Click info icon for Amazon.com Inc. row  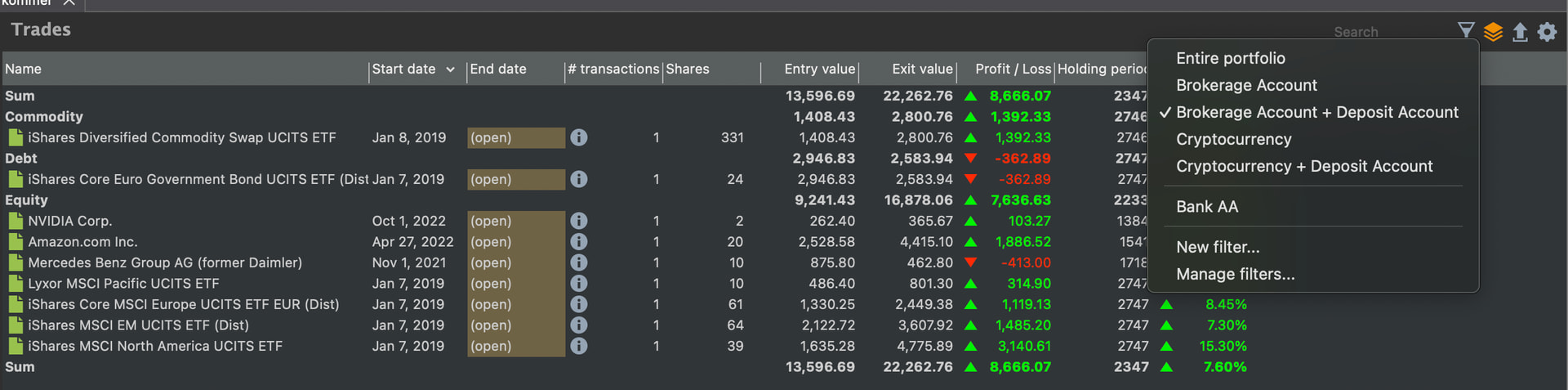click(579, 242)
